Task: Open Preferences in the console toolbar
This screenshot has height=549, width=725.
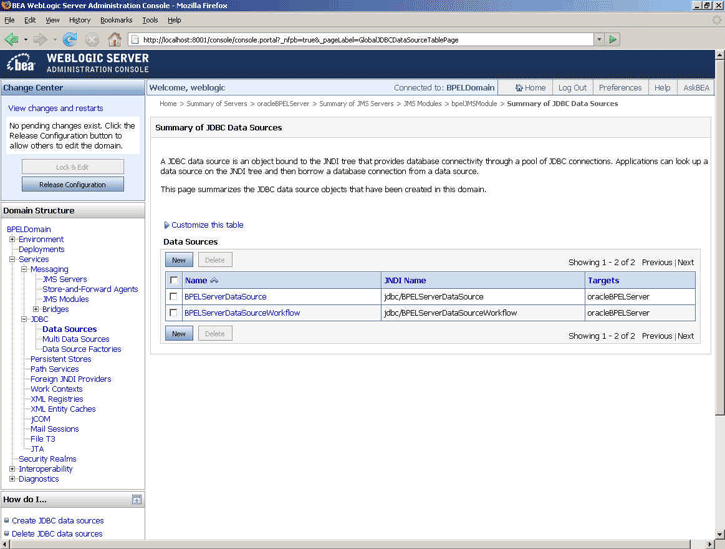Action: 620,88
